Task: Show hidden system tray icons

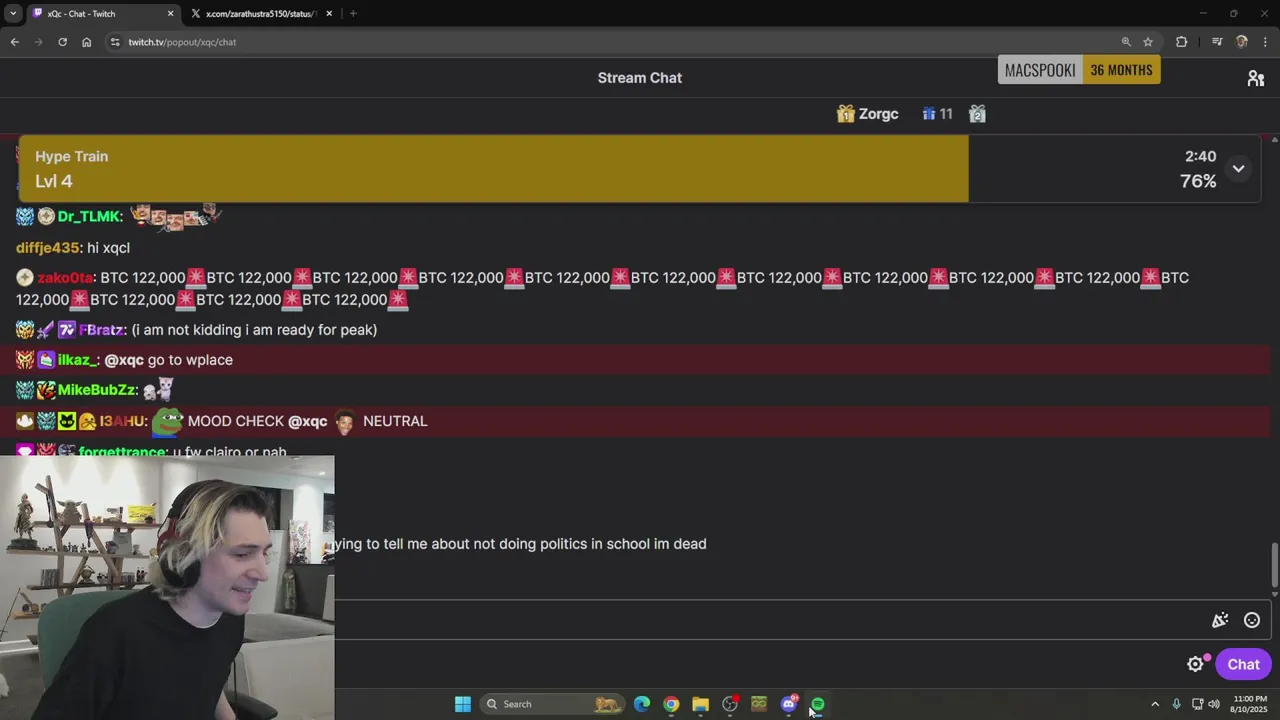Action: (x=1155, y=704)
